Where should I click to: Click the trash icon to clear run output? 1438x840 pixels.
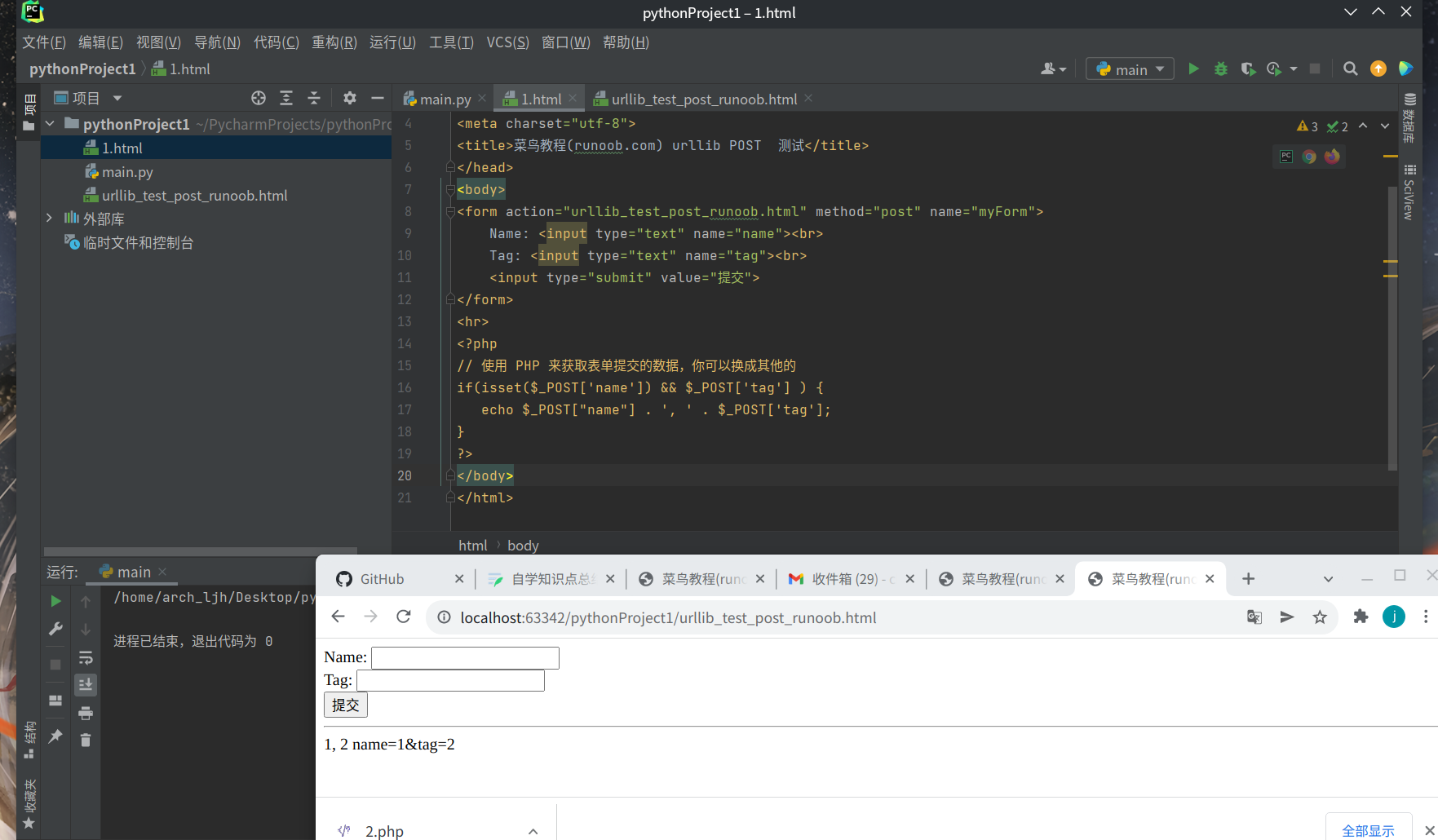[86, 740]
